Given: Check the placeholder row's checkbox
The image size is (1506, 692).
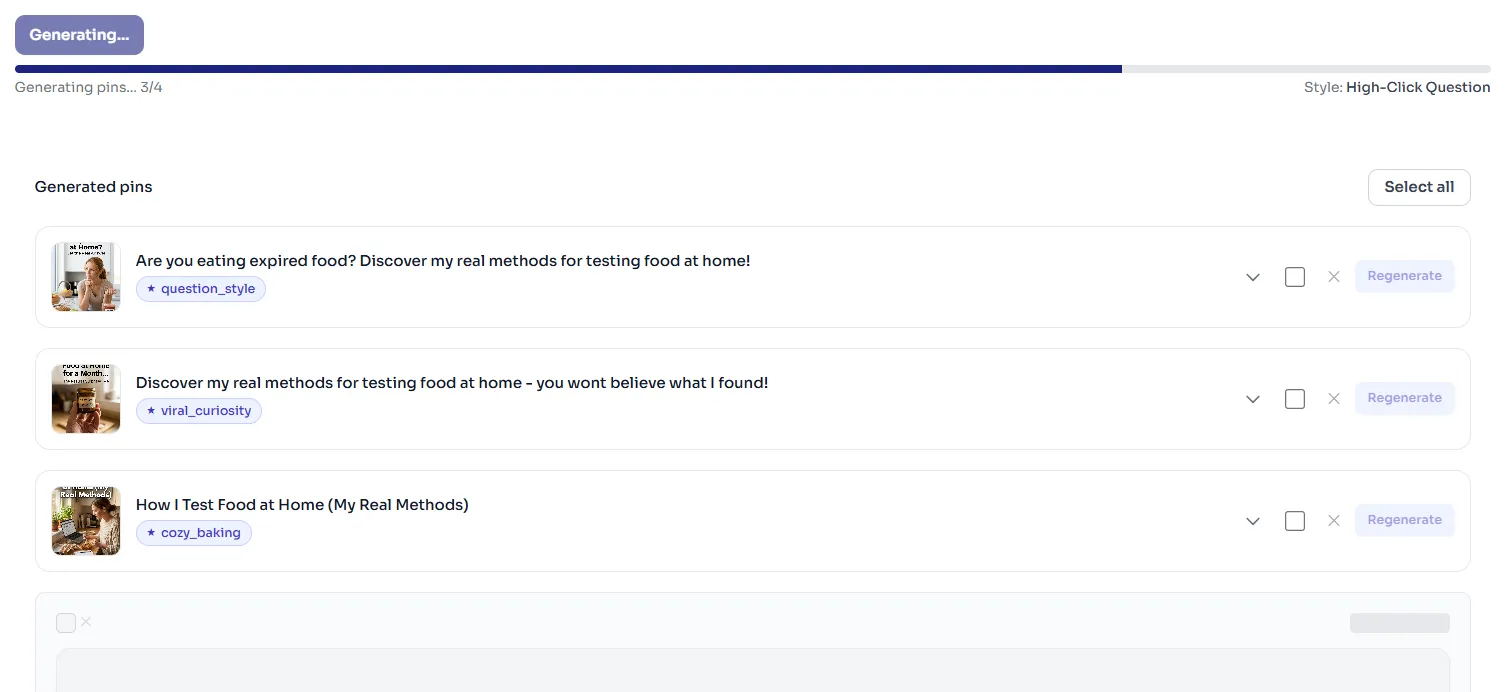Looking at the screenshot, I should [x=66, y=623].
